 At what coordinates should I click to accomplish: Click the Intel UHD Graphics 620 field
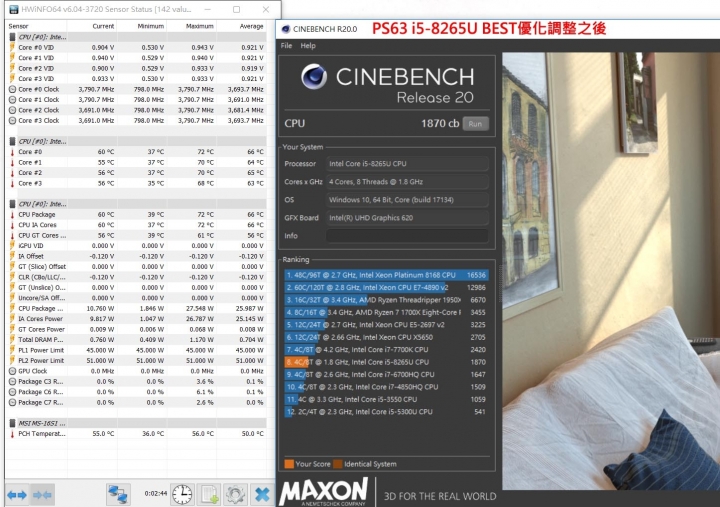coord(407,218)
